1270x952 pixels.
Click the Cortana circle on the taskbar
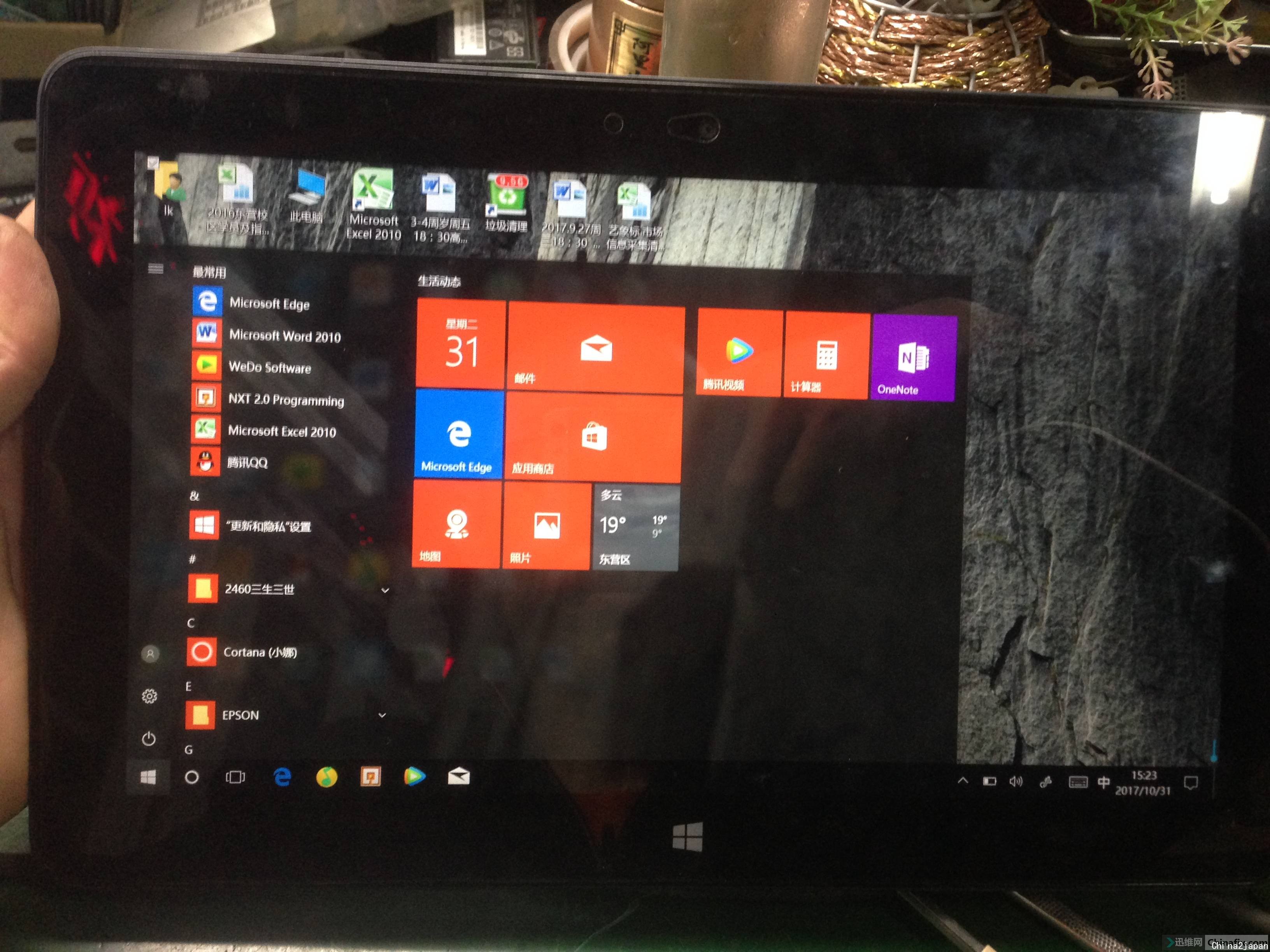(x=192, y=777)
